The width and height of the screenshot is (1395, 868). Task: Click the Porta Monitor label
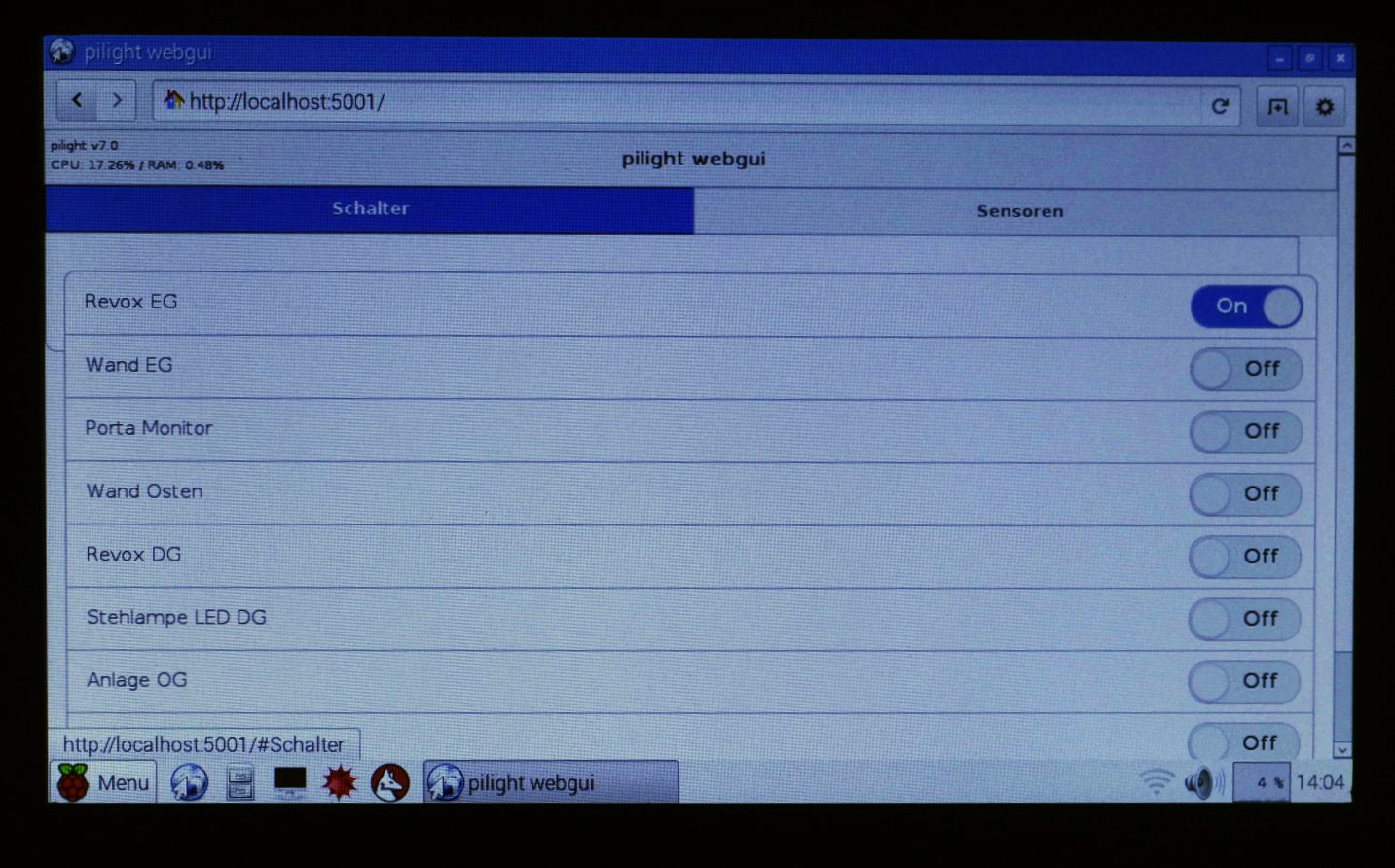click(x=148, y=428)
